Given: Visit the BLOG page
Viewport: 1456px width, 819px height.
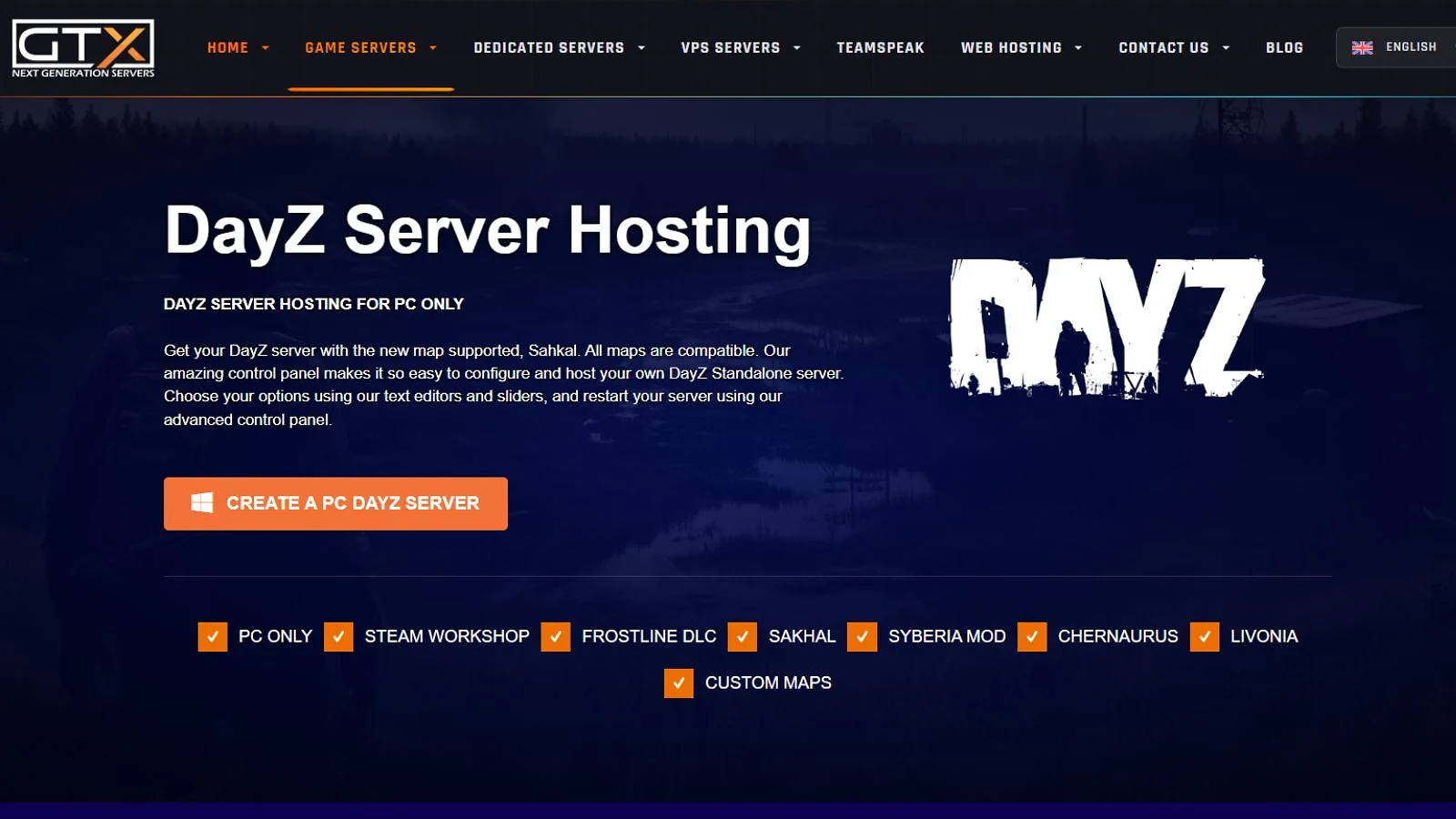Looking at the screenshot, I should point(1284,47).
